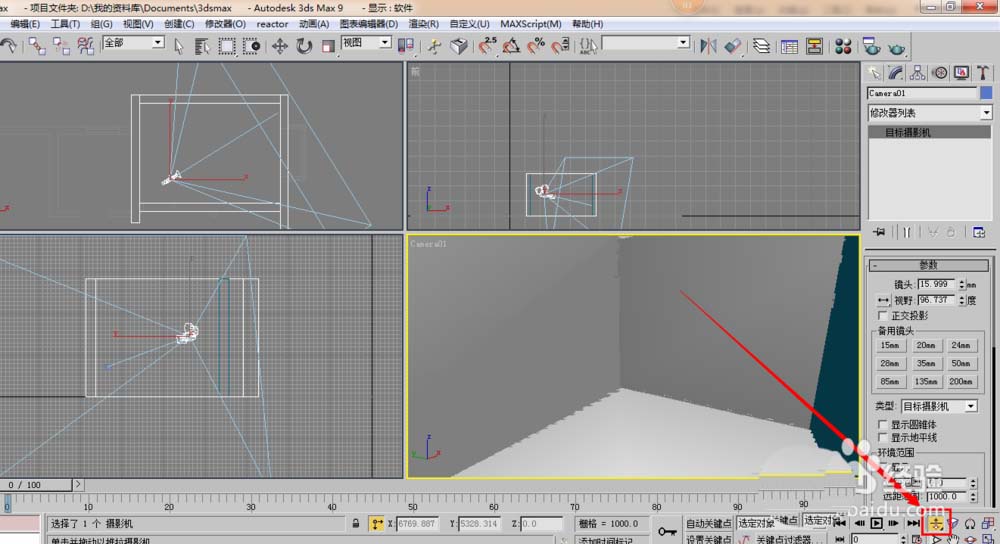This screenshot has width=1000, height=544.
Task: Open the Material Editor
Action: [x=843, y=46]
